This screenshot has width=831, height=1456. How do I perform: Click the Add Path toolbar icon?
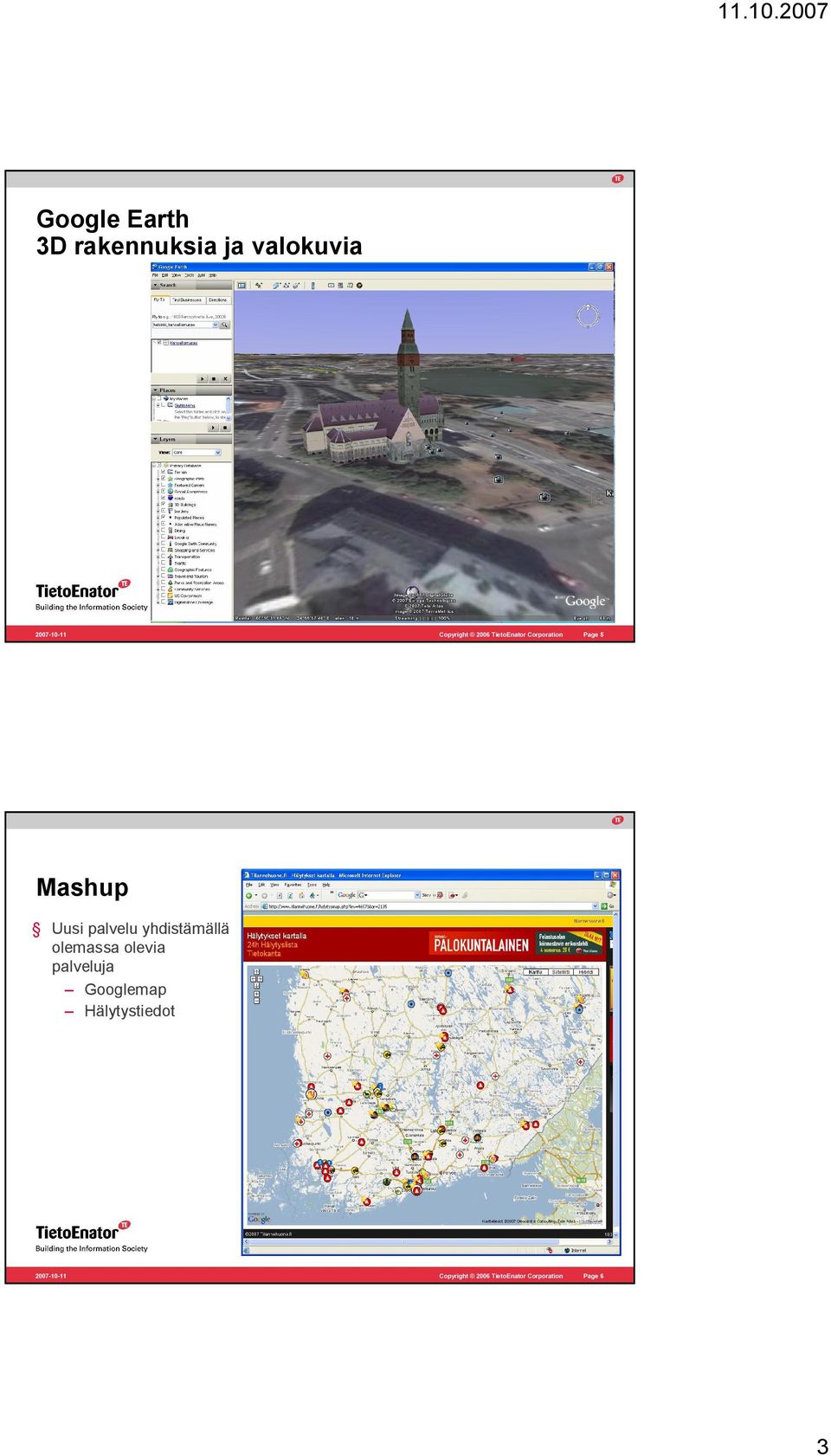click(287, 285)
